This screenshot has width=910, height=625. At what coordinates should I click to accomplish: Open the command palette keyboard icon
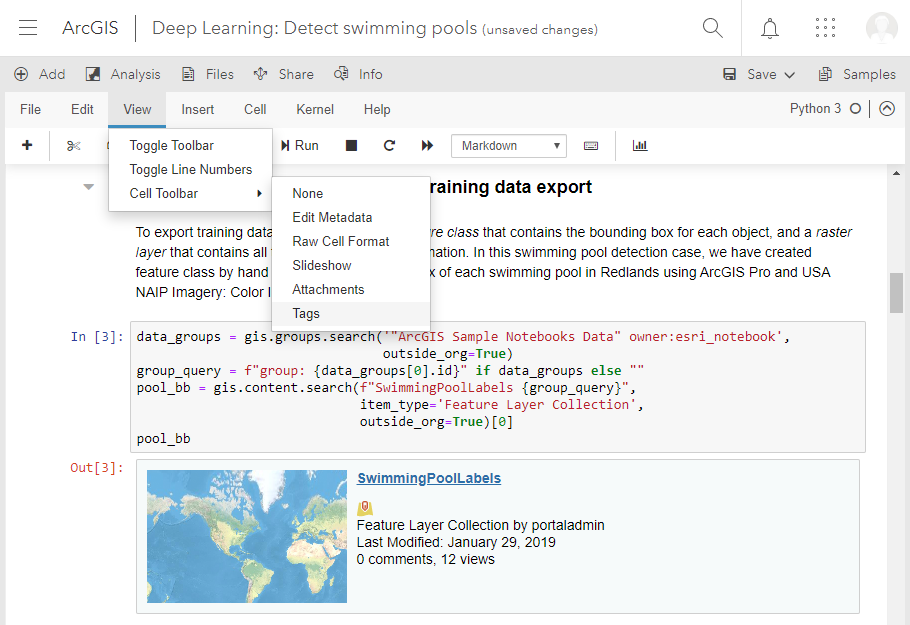[591, 146]
